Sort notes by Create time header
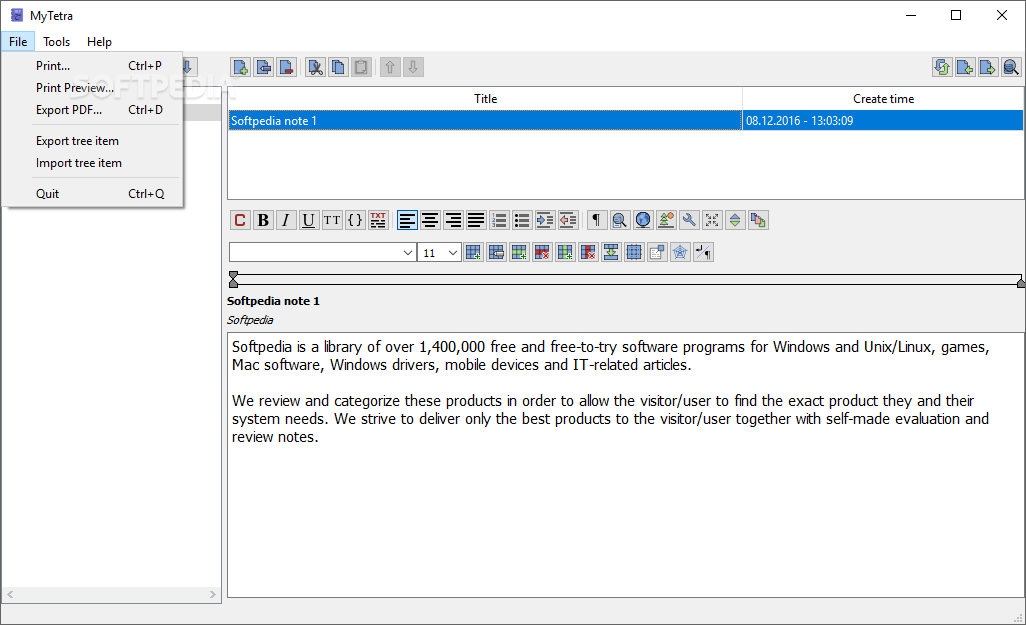This screenshot has height=625, width=1026. coord(883,99)
